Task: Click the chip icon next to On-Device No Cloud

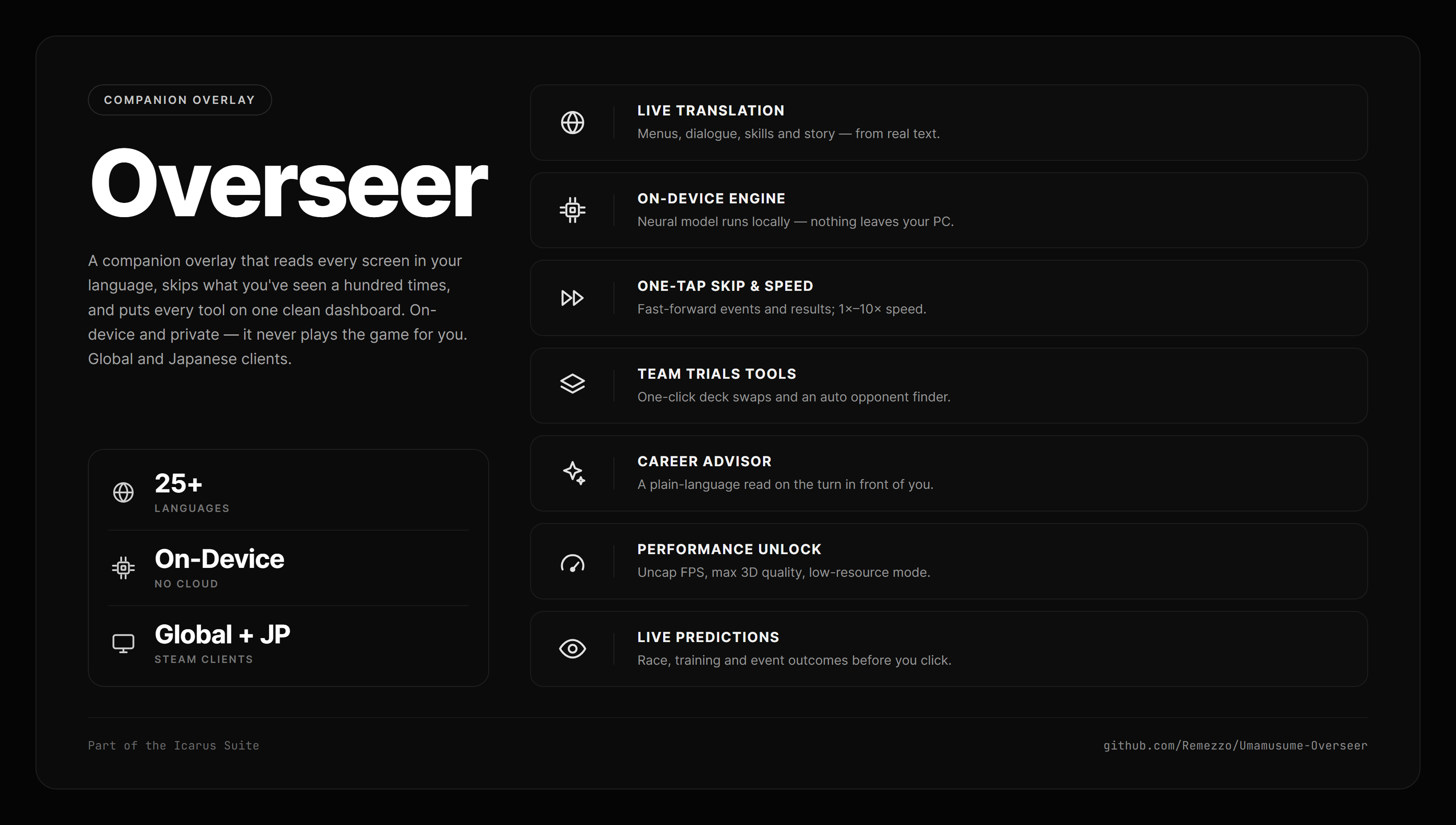Action: (123, 568)
